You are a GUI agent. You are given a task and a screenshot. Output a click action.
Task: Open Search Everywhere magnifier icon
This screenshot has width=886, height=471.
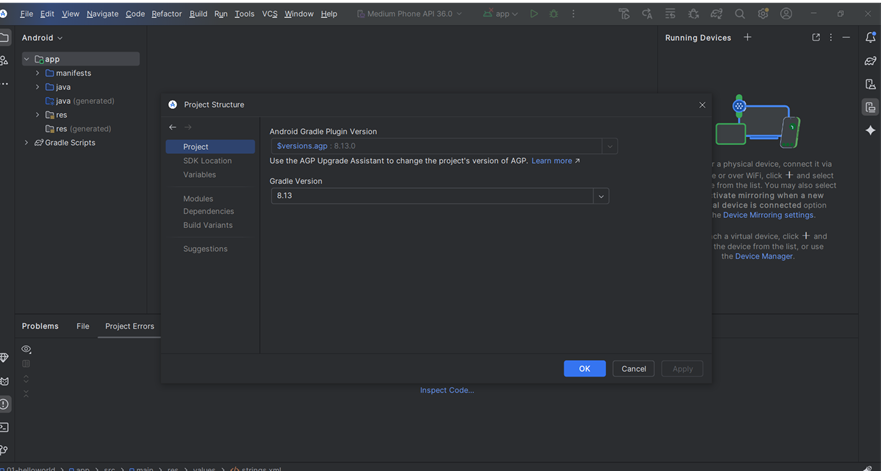coord(740,14)
